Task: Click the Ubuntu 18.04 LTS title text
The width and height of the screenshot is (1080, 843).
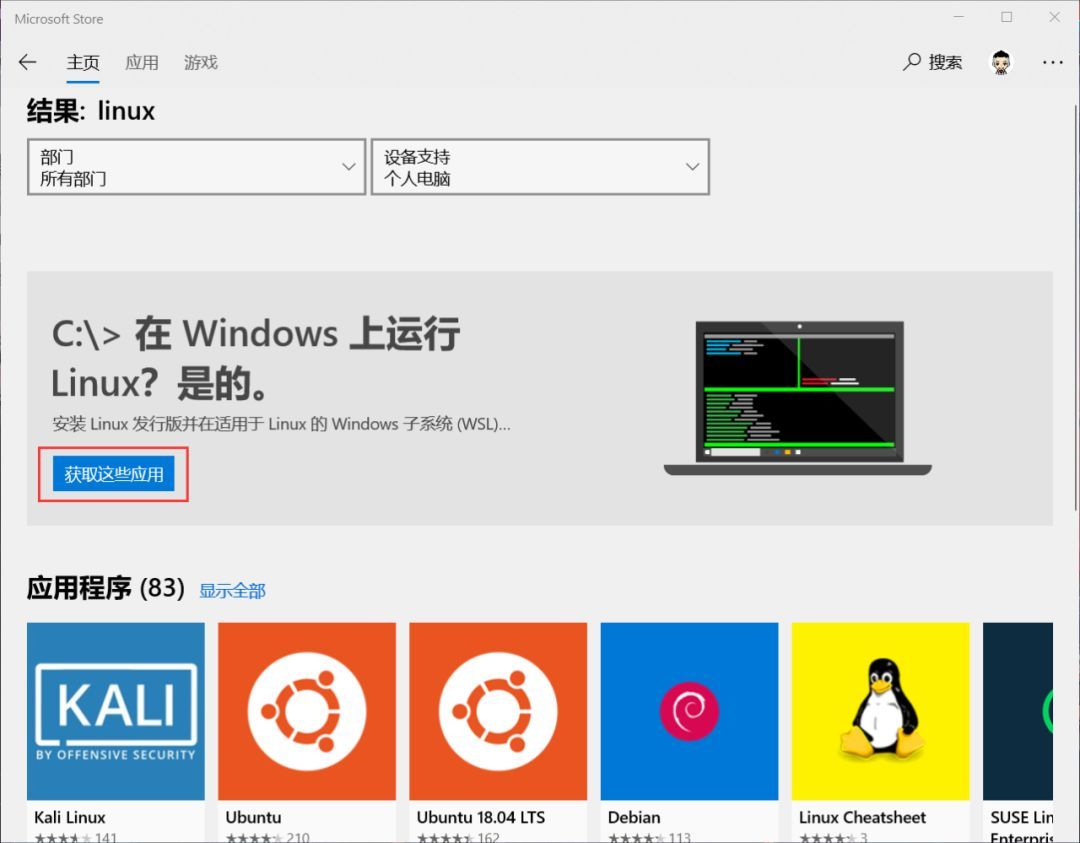Action: 481,818
